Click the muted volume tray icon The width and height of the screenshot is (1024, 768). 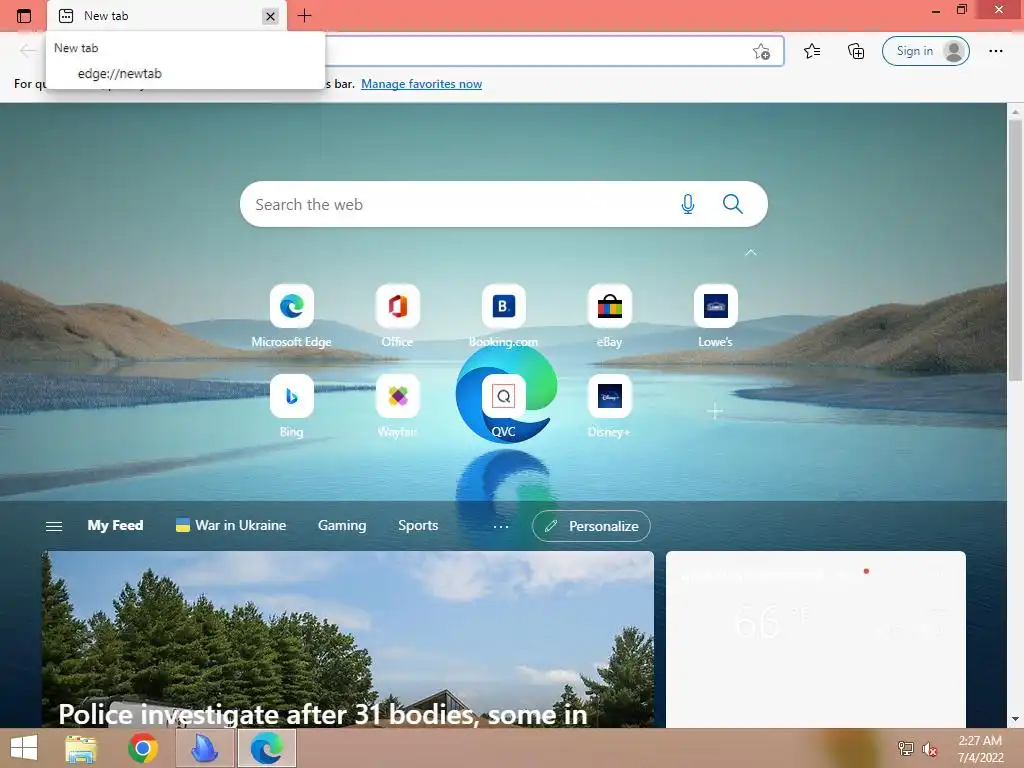[929, 749]
